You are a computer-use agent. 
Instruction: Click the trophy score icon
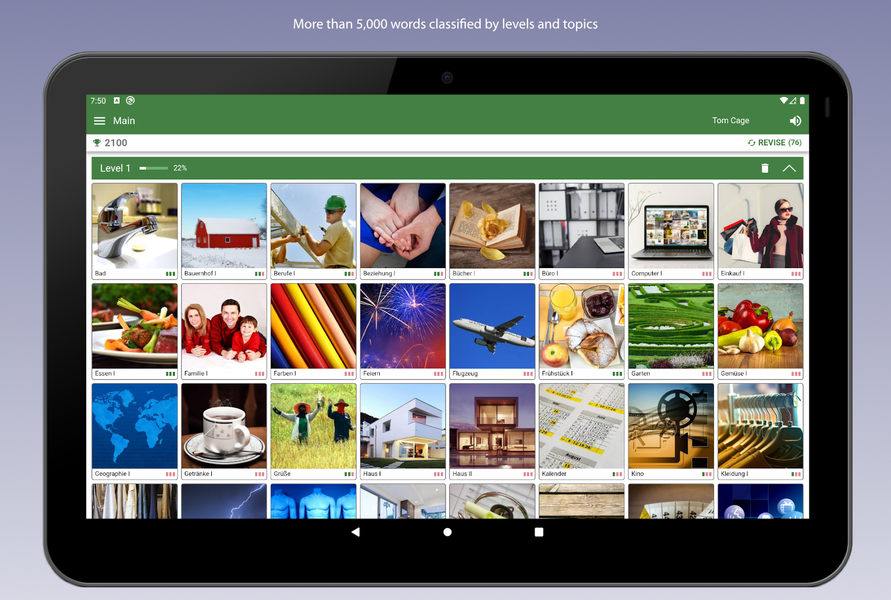(97, 143)
